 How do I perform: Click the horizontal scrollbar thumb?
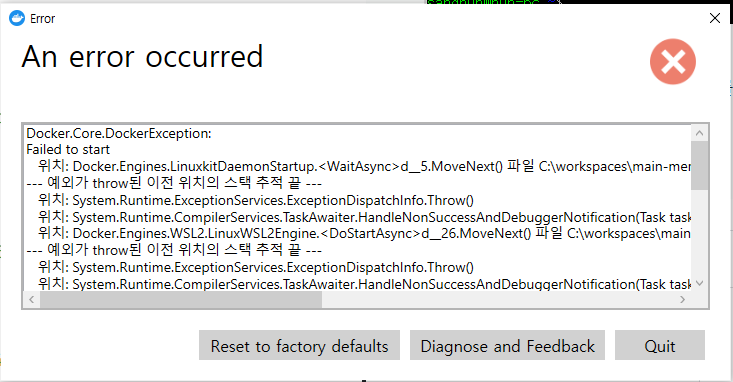pos(181,299)
